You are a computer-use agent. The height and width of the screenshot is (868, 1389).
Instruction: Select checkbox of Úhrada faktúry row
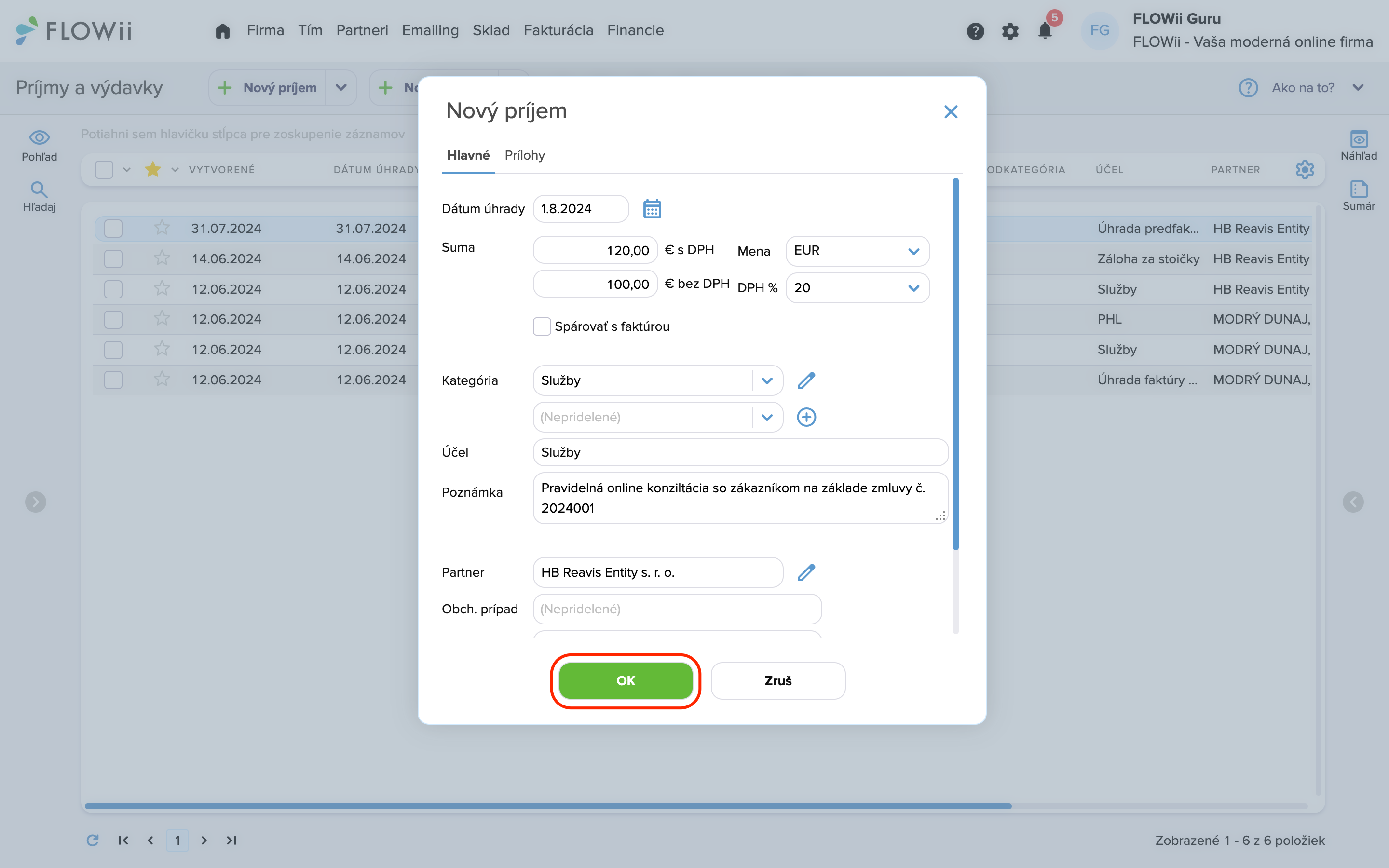[113, 380]
